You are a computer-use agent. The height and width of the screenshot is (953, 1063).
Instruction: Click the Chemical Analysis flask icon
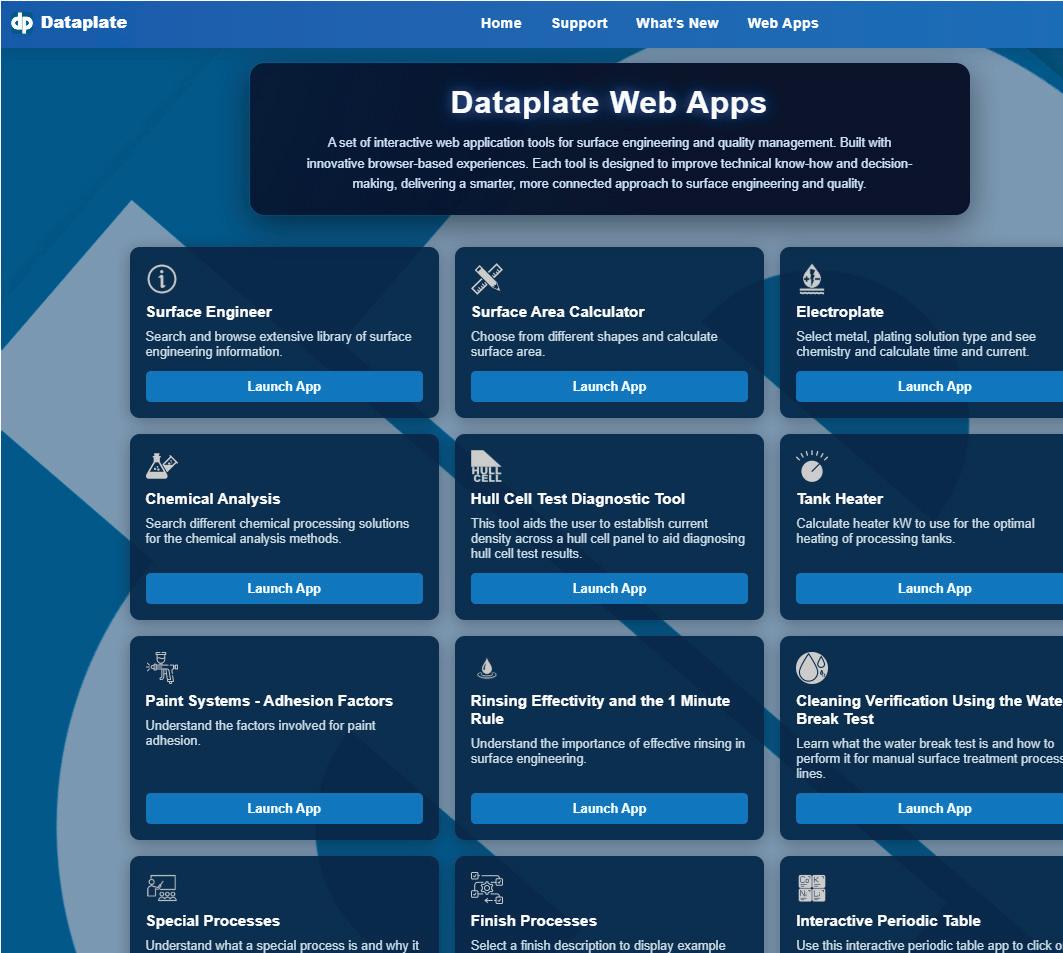tap(161, 466)
